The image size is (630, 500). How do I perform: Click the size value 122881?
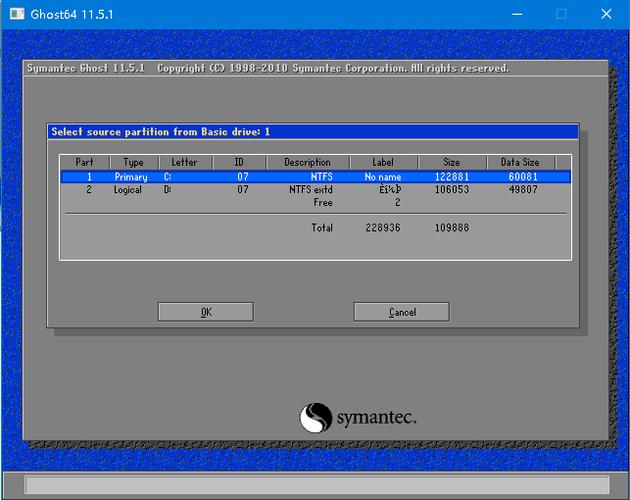click(452, 177)
